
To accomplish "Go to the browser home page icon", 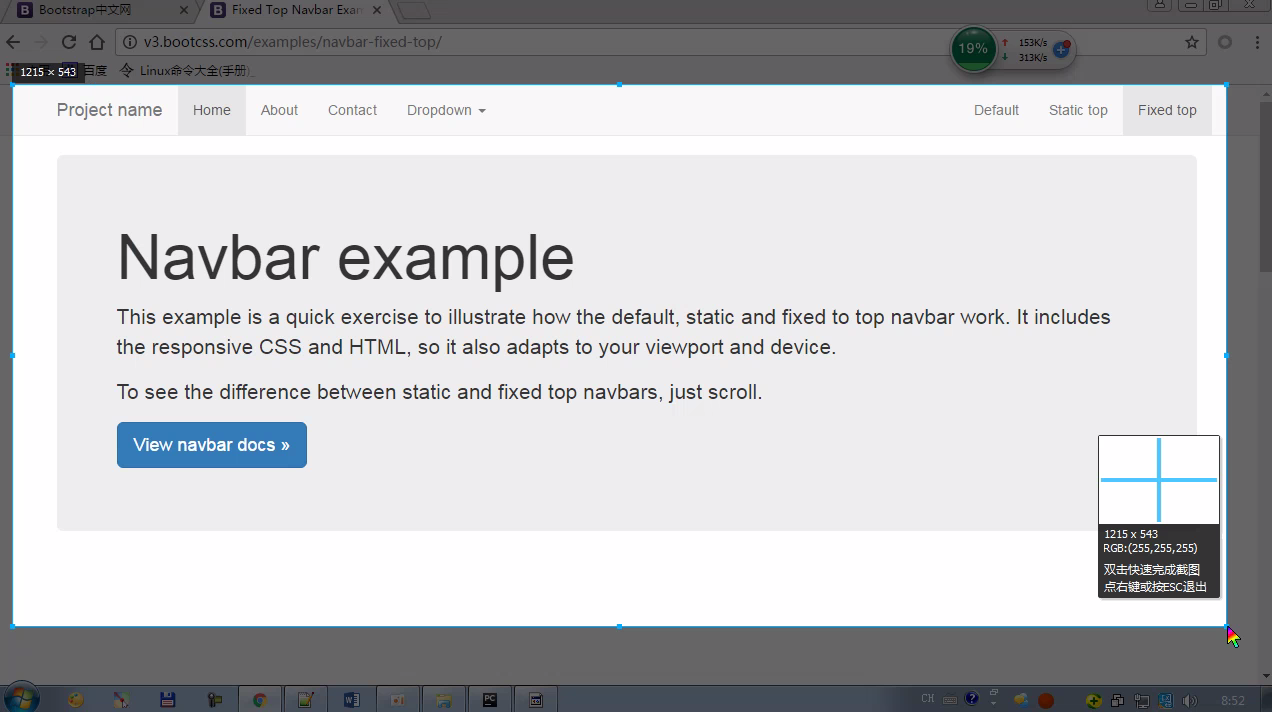I will click(x=96, y=42).
